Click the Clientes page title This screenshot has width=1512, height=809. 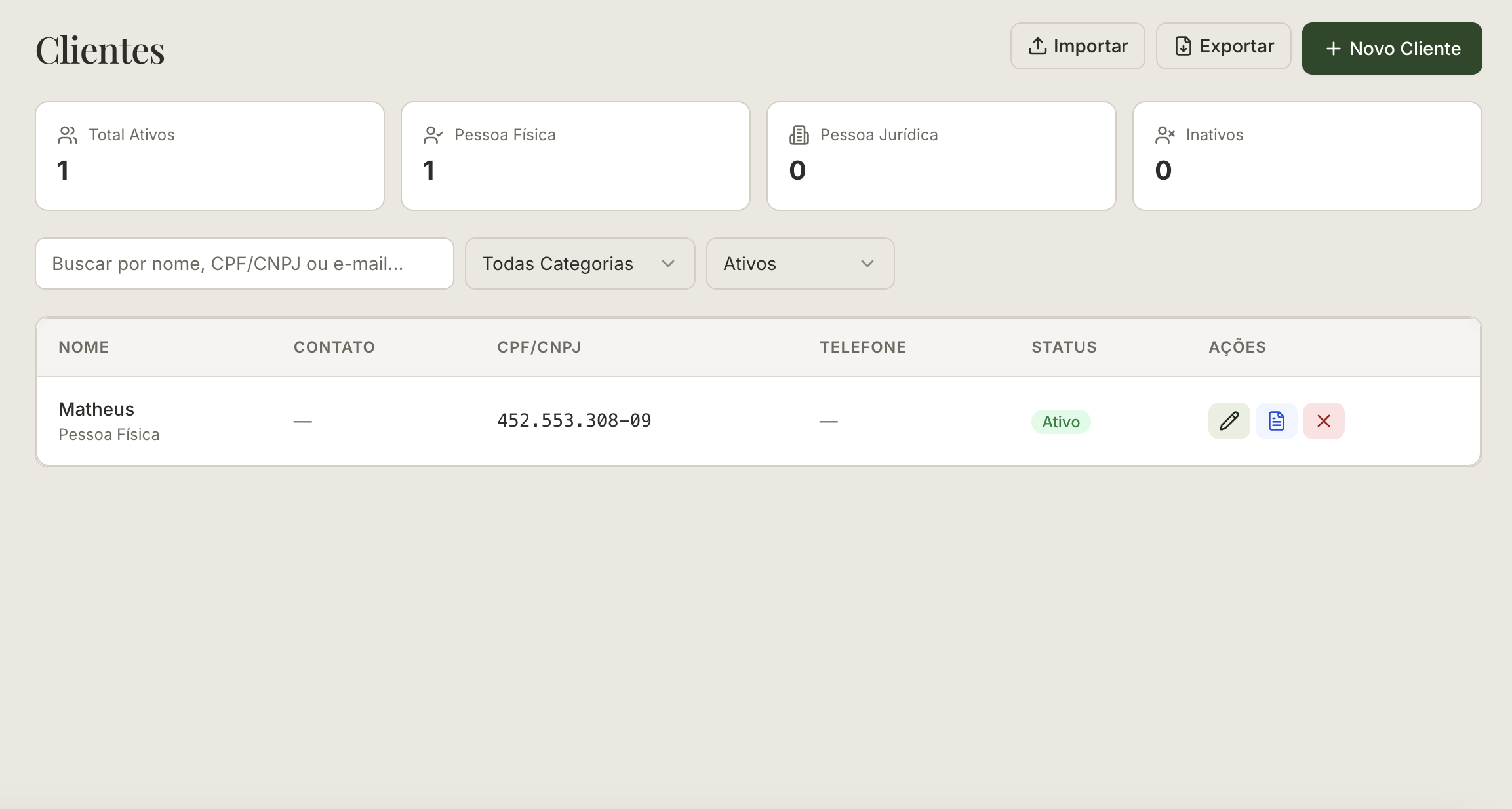pos(100,50)
